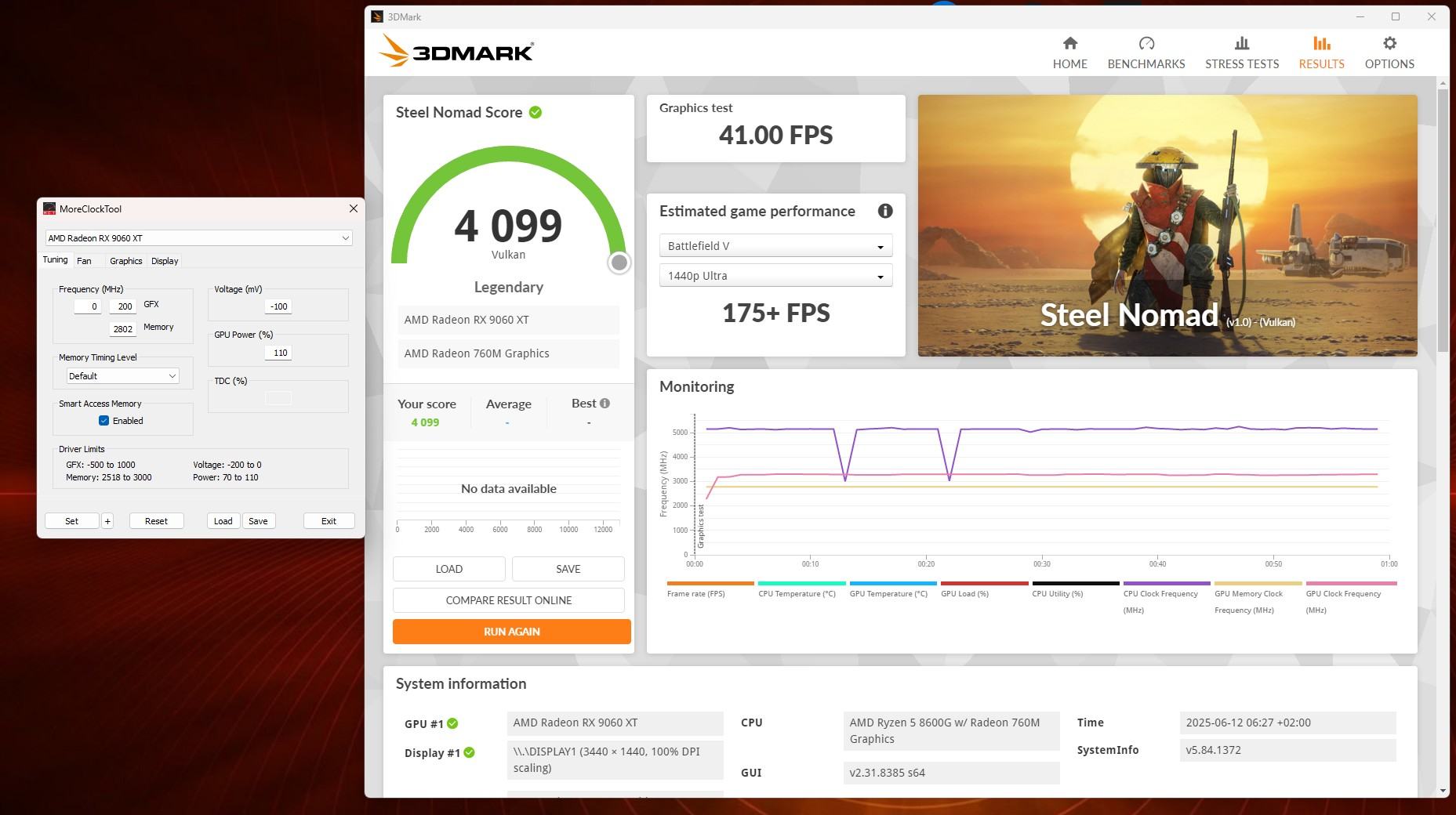Viewport: 1456px width, 815px height.
Task: Click Voltage (mV) field showing -100
Action: [278, 306]
